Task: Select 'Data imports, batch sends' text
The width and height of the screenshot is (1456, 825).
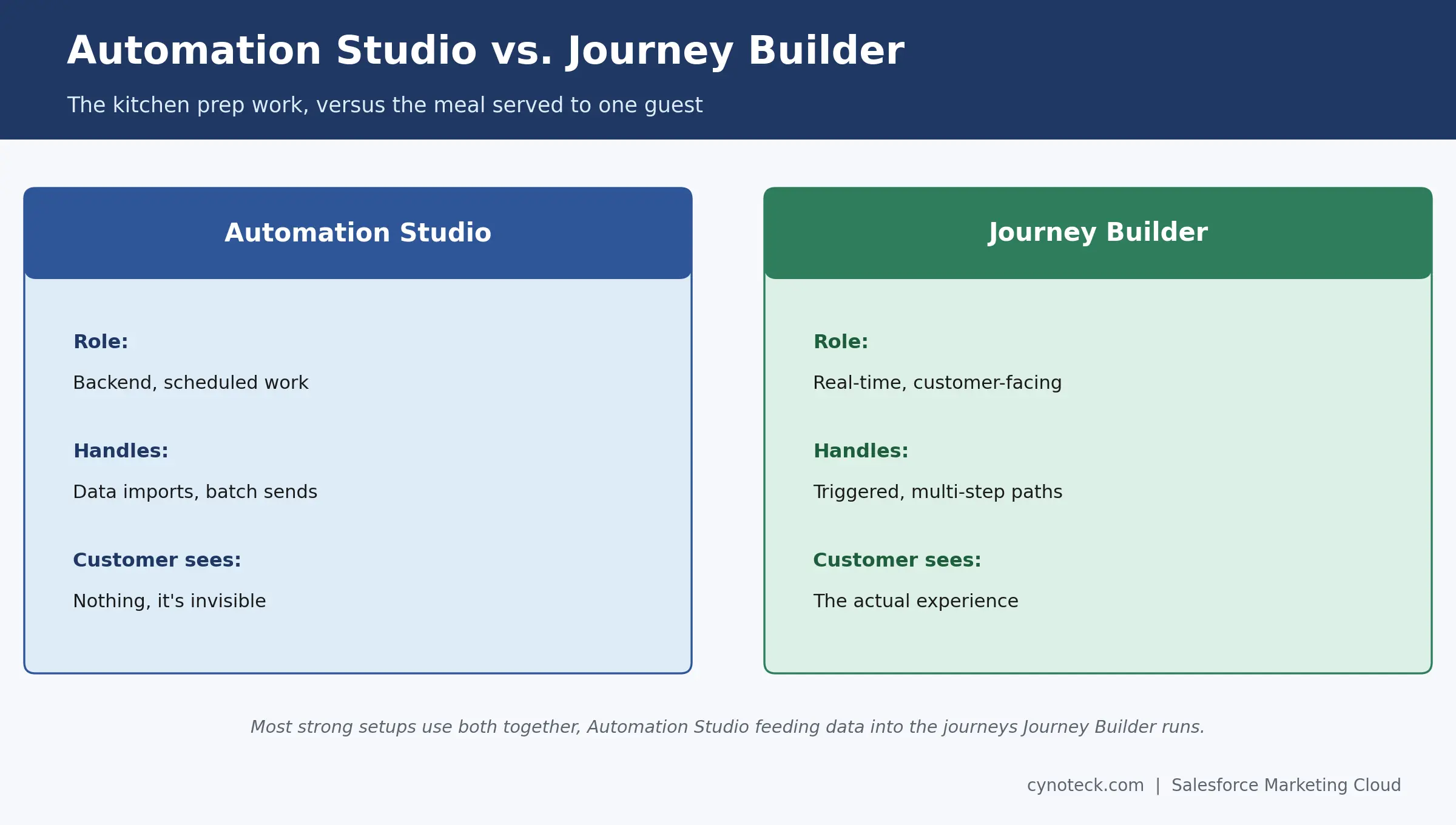Action: pyautogui.click(x=195, y=492)
